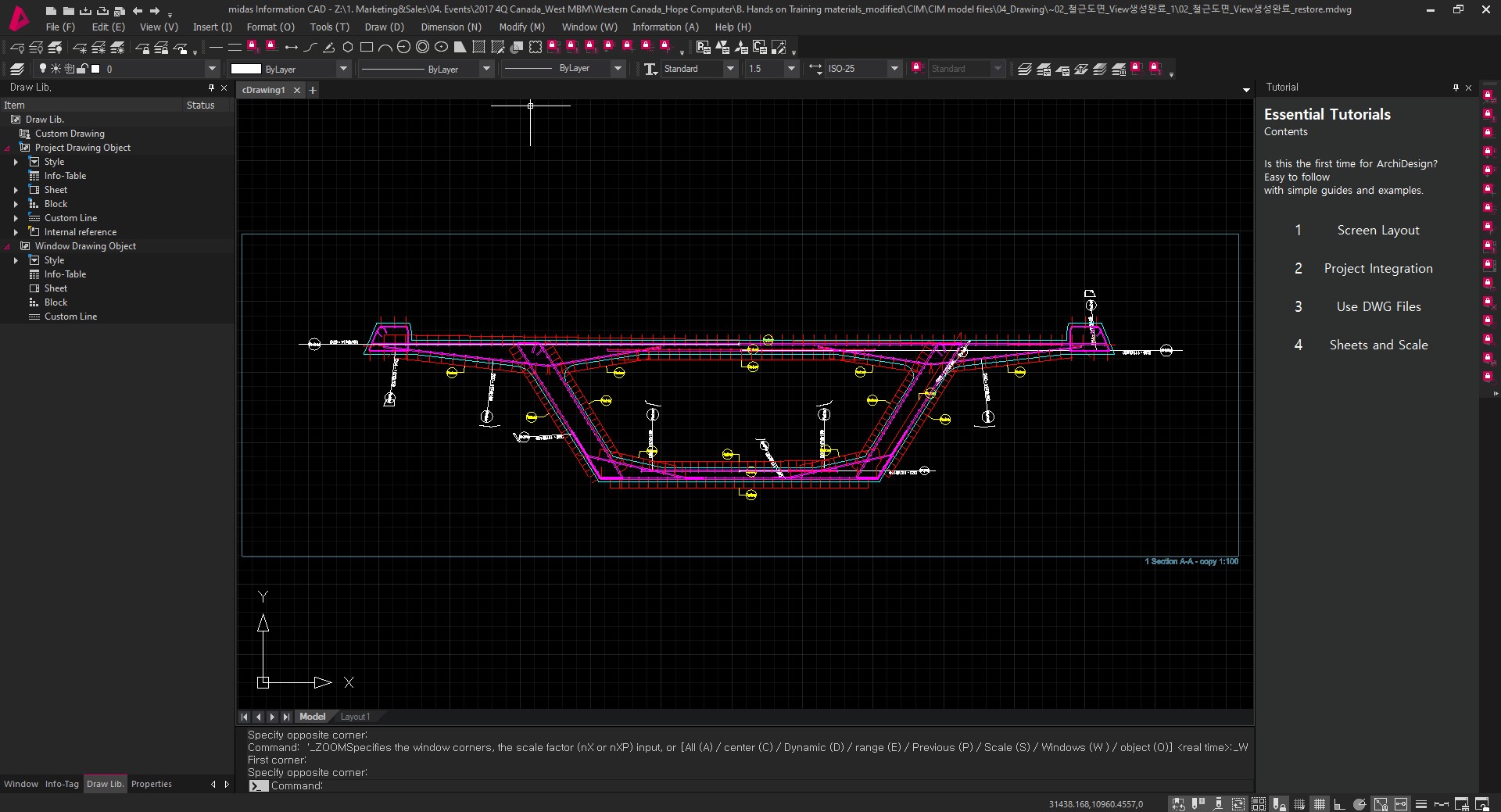The image size is (1501, 812).
Task: Open the layer selection dropdown
Action: point(211,69)
